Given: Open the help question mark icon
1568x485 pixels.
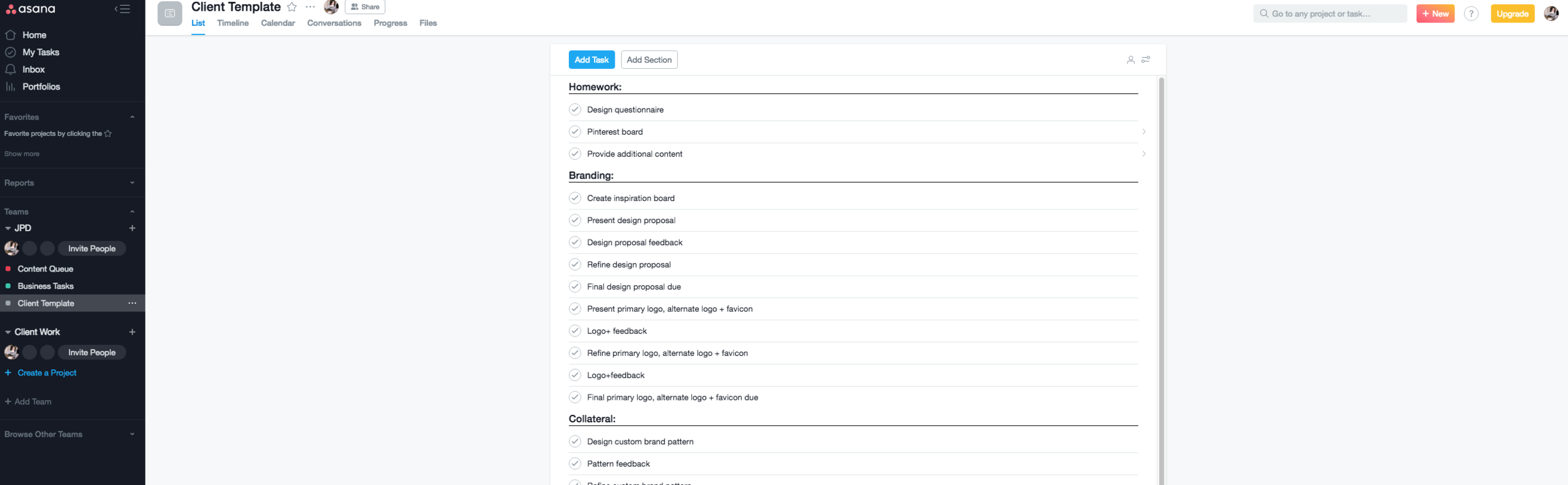Looking at the screenshot, I should (x=1471, y=14).
